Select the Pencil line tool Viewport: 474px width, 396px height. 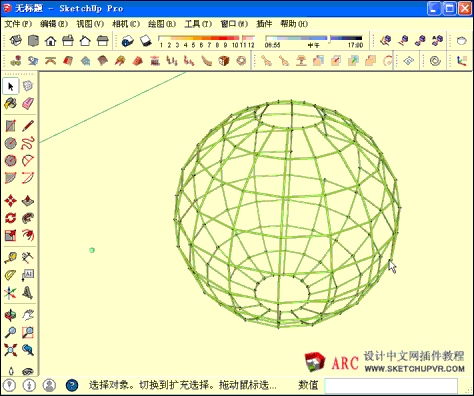28,126
